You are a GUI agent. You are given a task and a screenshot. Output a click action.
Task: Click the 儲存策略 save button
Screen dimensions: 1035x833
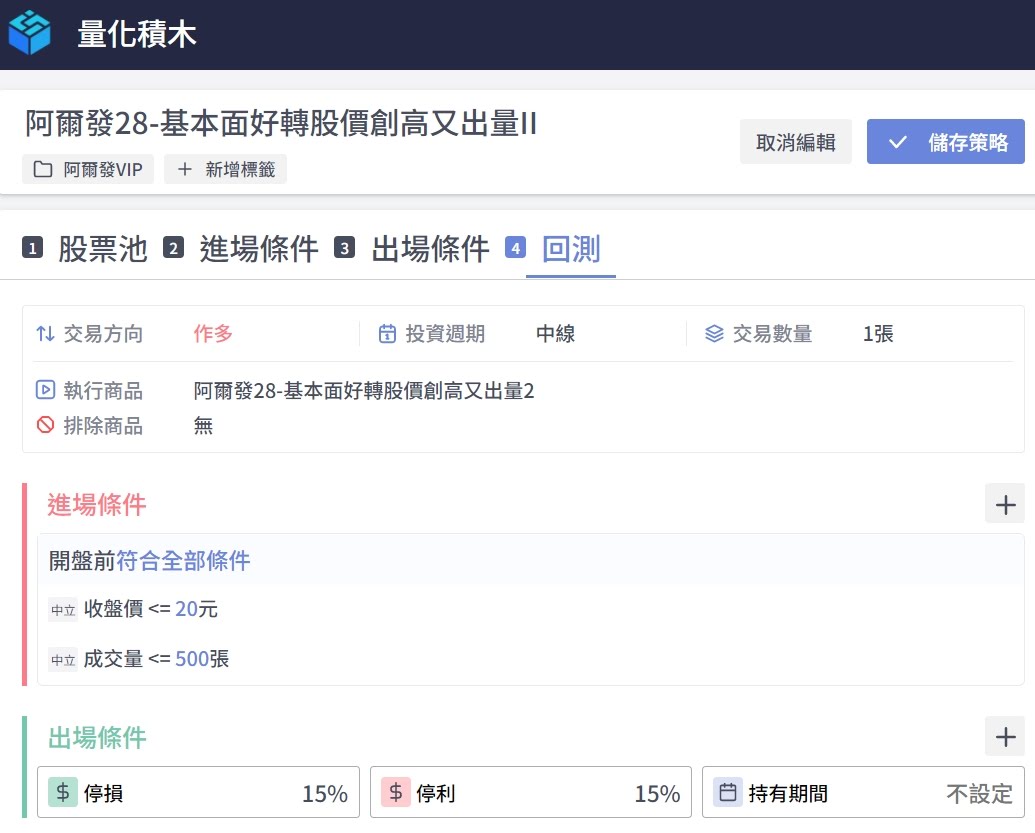coord(945,142)
